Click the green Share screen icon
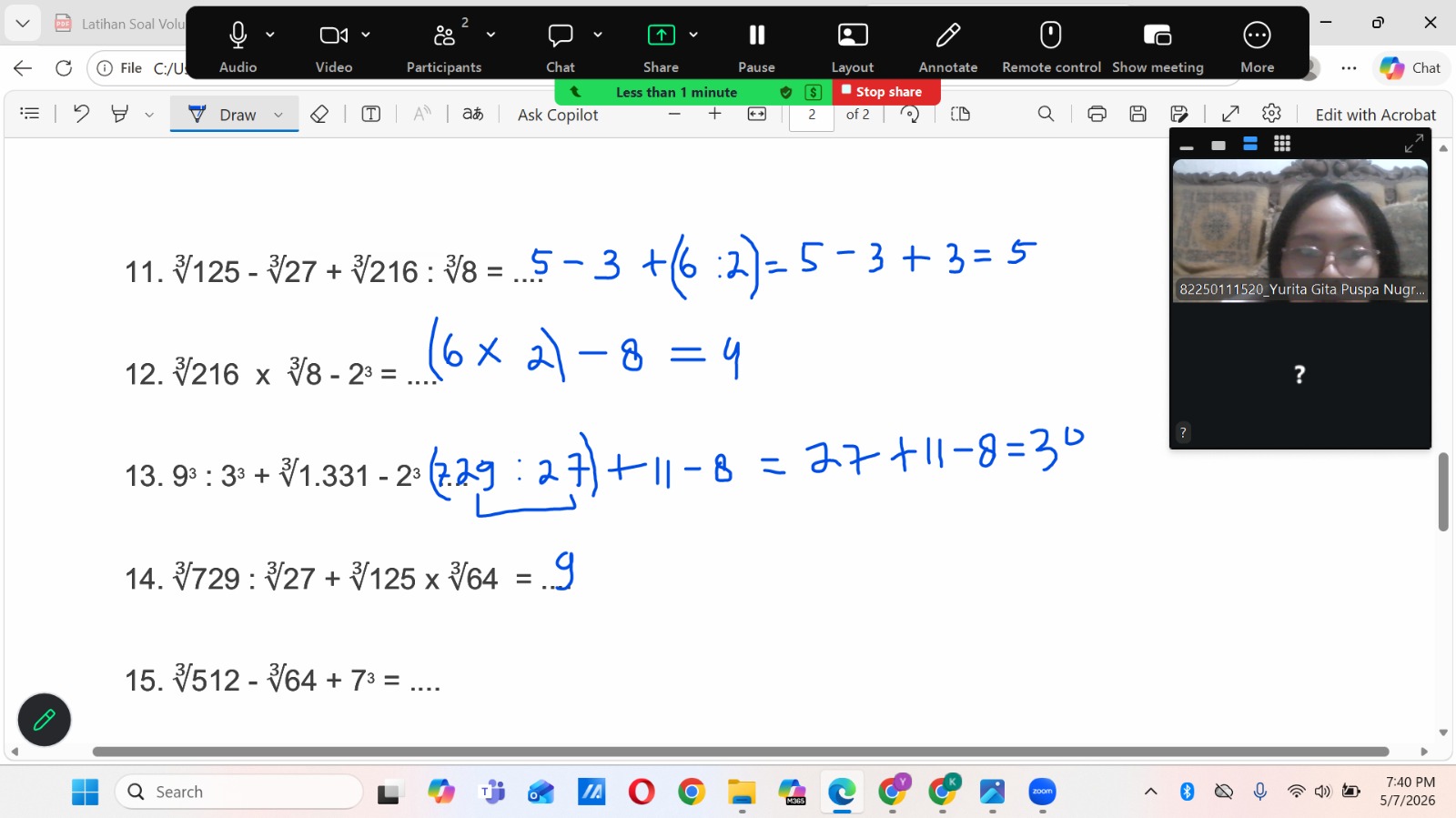 coord(661,35)
